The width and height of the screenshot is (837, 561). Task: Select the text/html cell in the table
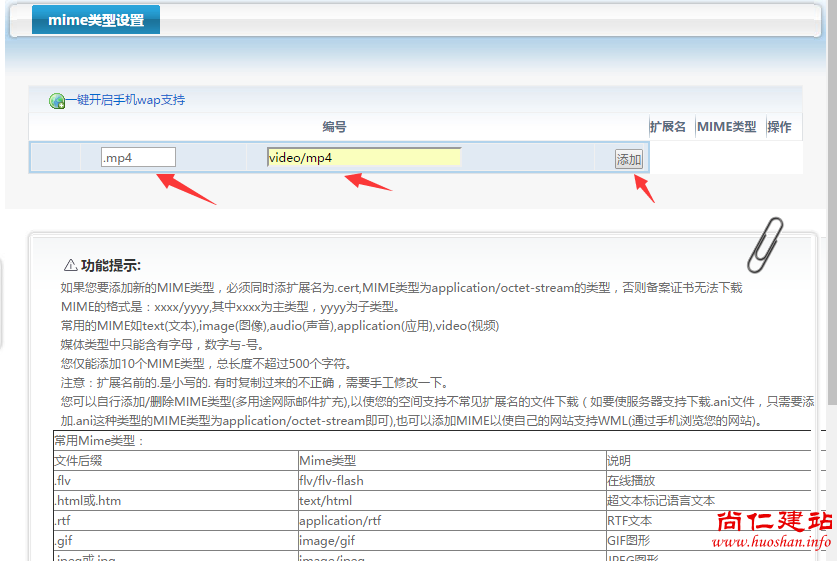coord(326,501)
